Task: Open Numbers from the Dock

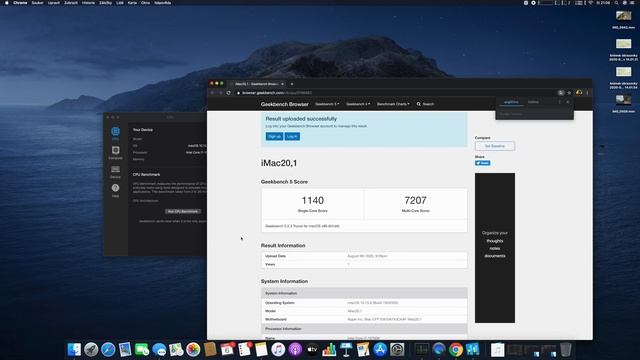Action: (329, 350)
